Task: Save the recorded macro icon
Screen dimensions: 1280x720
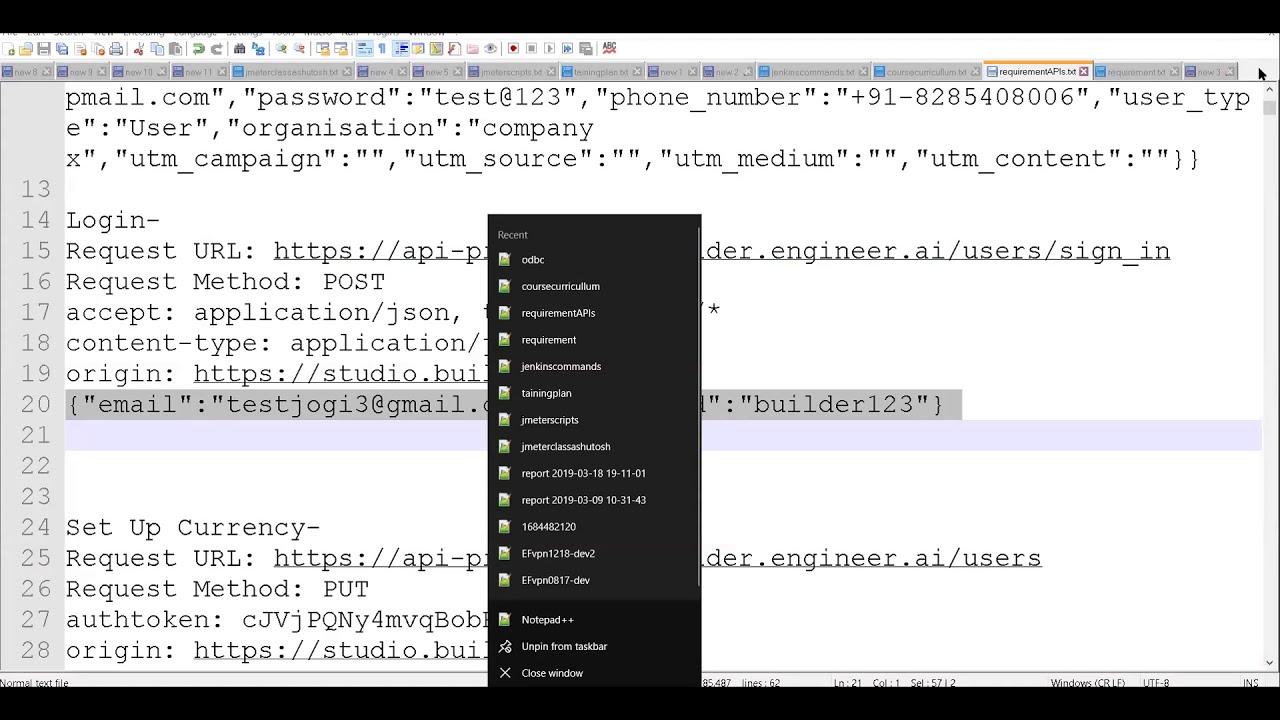Action: click(585, 48)
